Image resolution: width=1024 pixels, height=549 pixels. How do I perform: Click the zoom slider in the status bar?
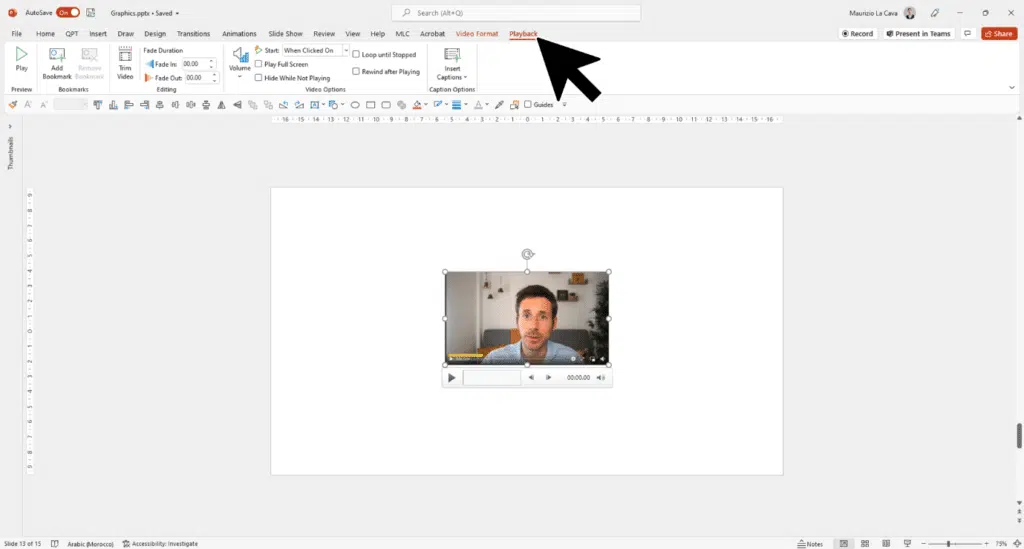[x=946, y=544]
